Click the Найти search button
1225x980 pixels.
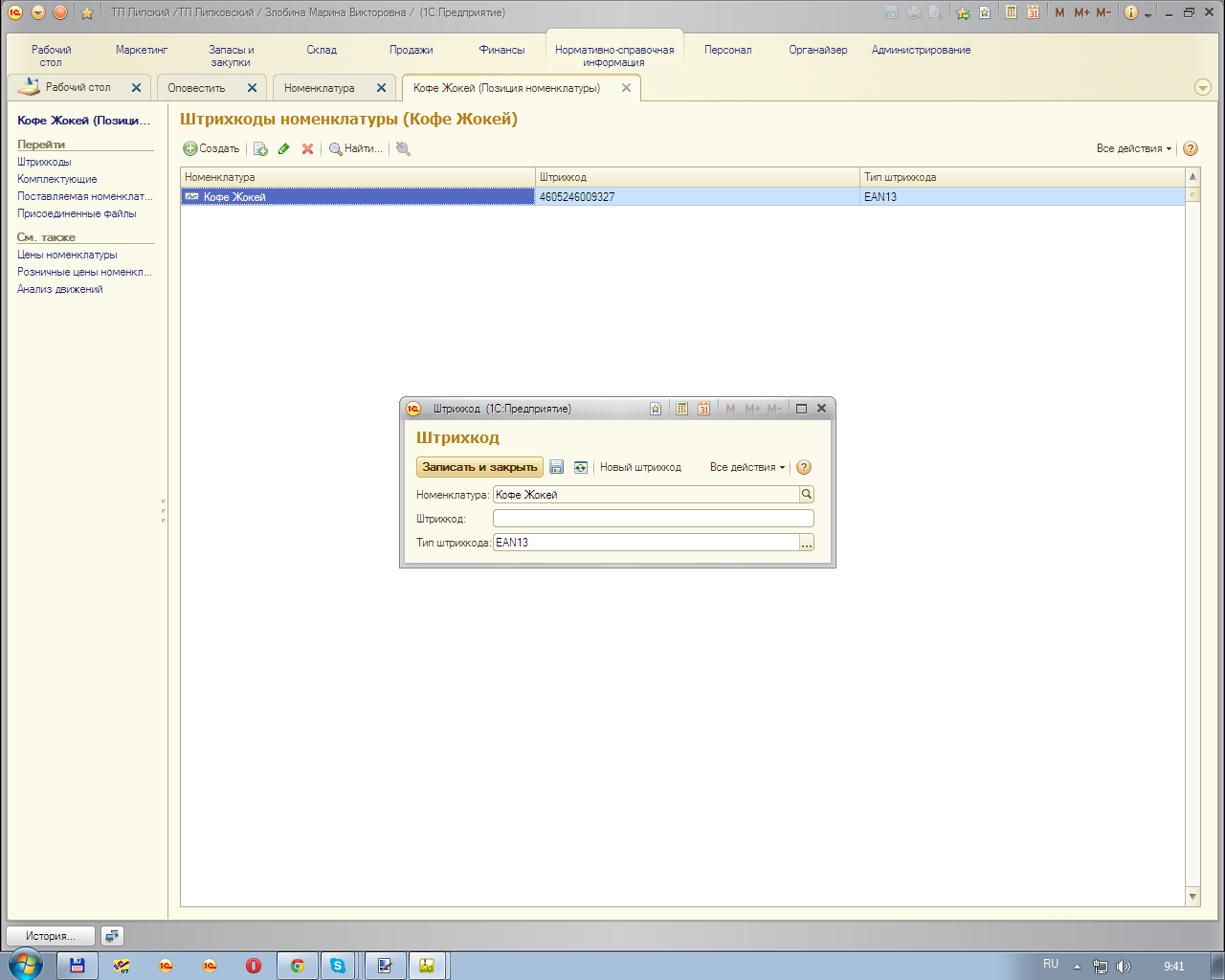coord(355,148)
